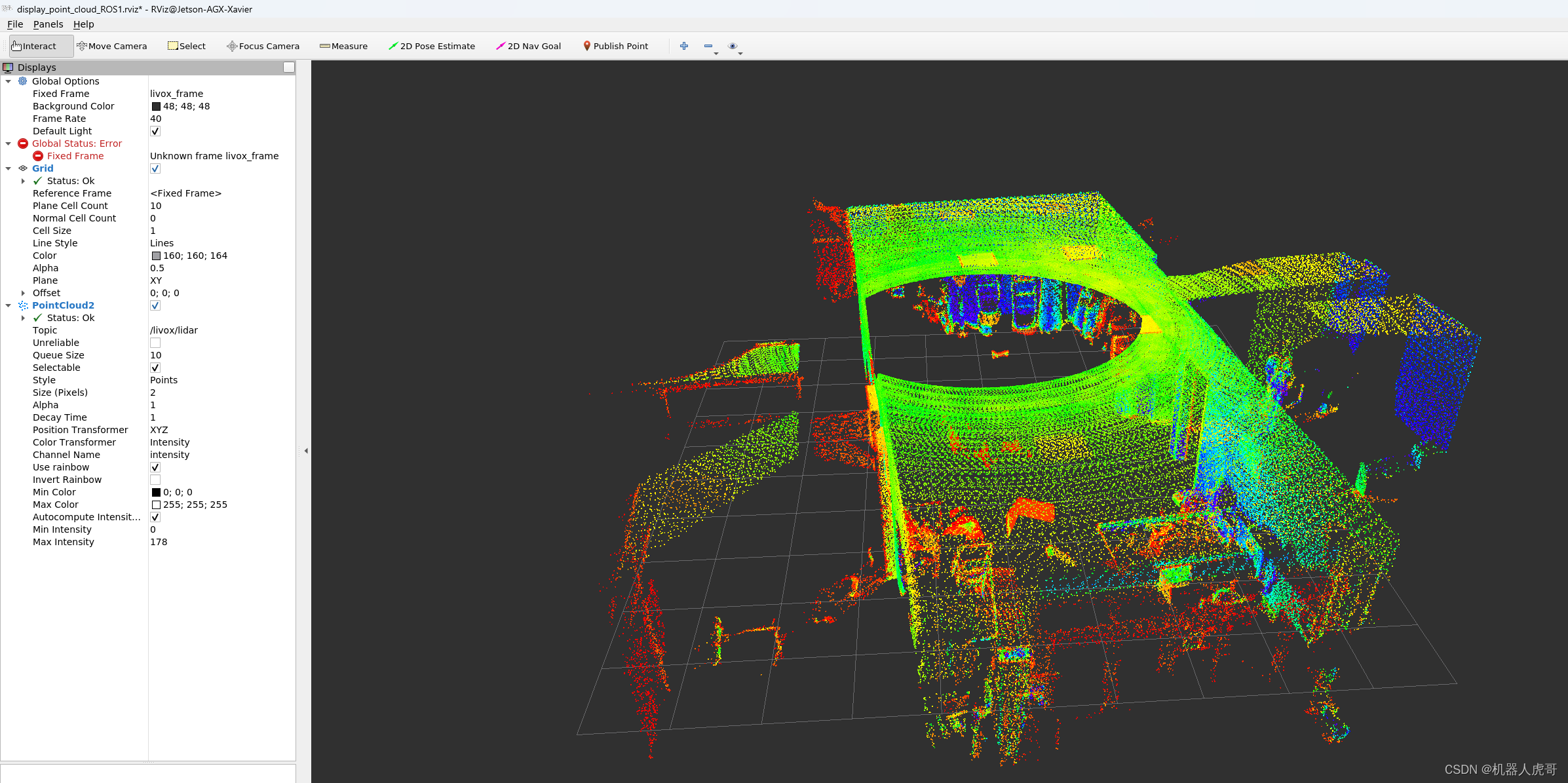Collapse the PointCloud2 display tree
The width and height of the screenshot is (1568, 783).
coord(9,305)
